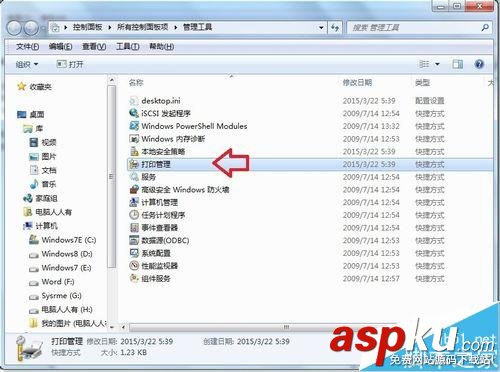Expand the address bar history dropdown
The height and width of the screenshot is (372, 500).
(321, 27)
